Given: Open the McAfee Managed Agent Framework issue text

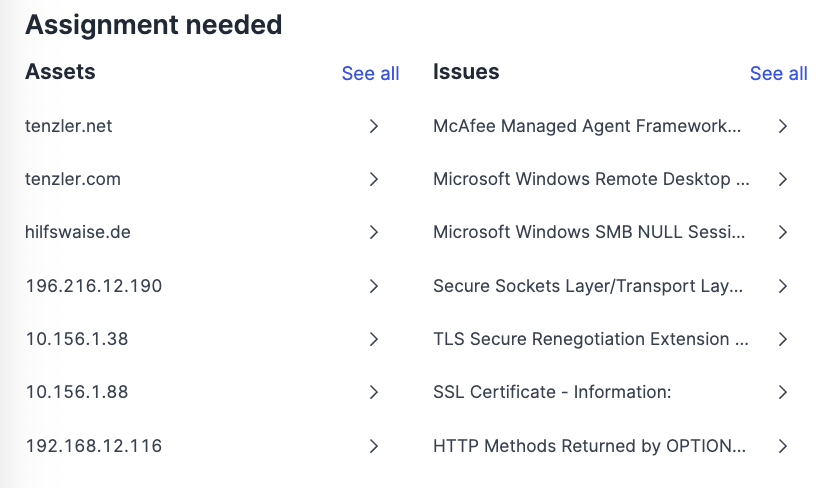Looking at the screenshot, I should coord(587,126).
